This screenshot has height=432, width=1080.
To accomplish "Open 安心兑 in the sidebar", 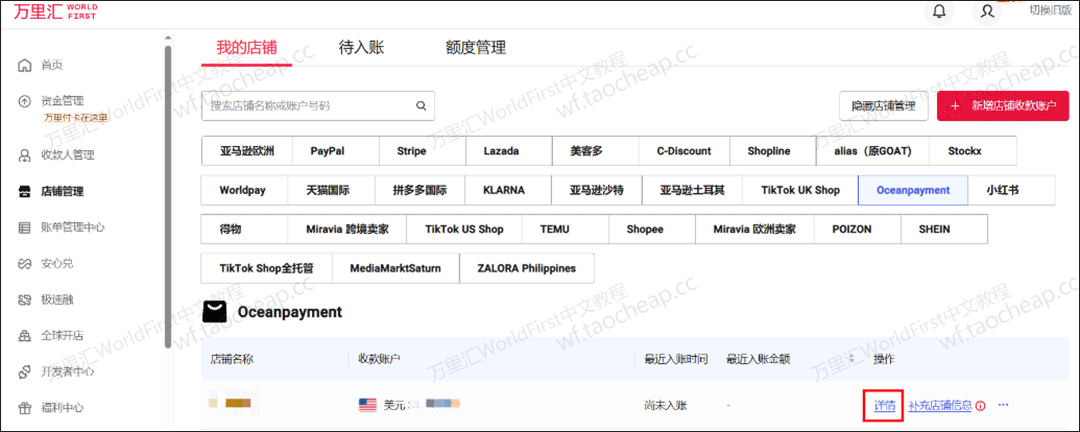I will pos(58,263).
